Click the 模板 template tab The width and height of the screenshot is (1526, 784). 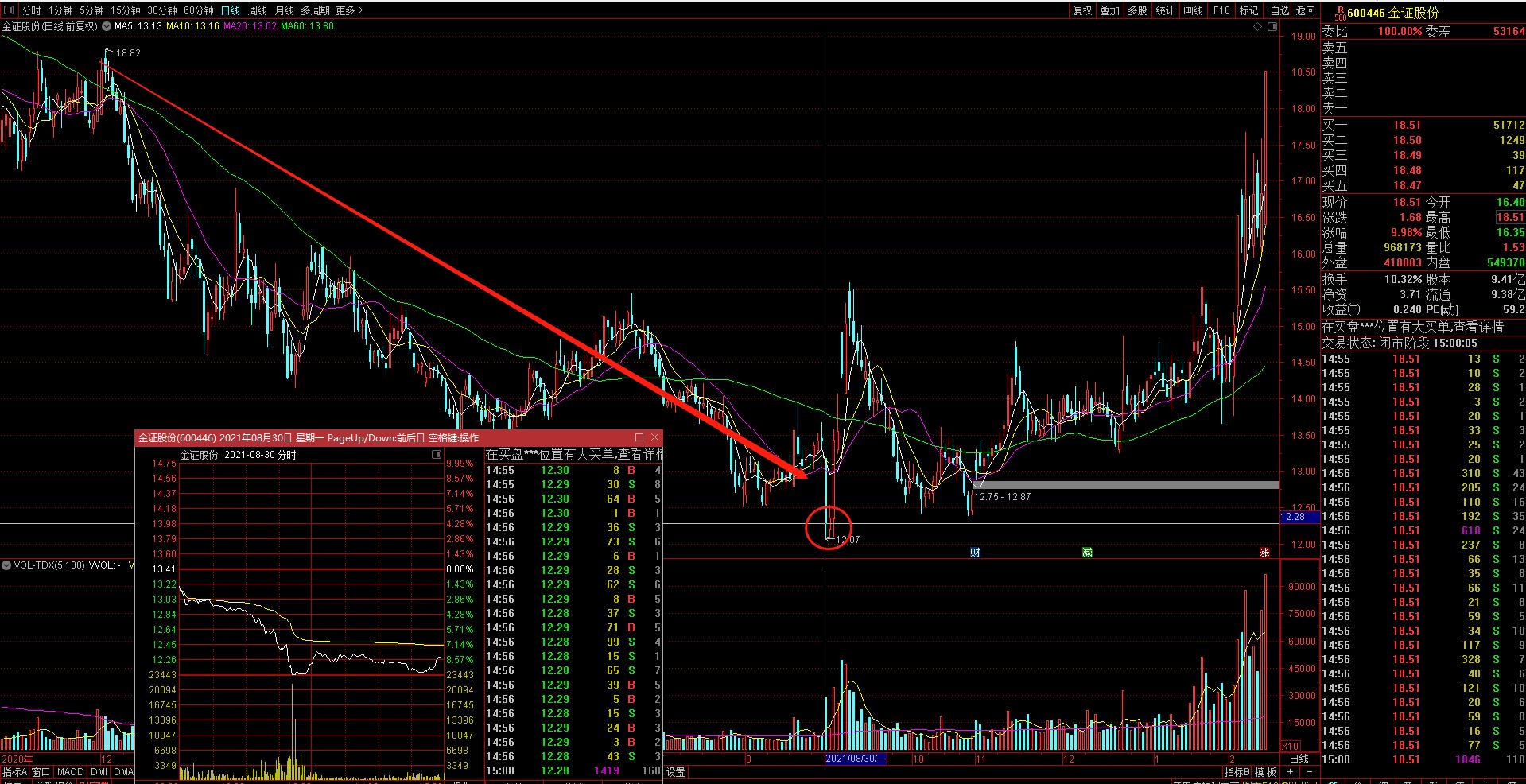[x=1266, y=772]
